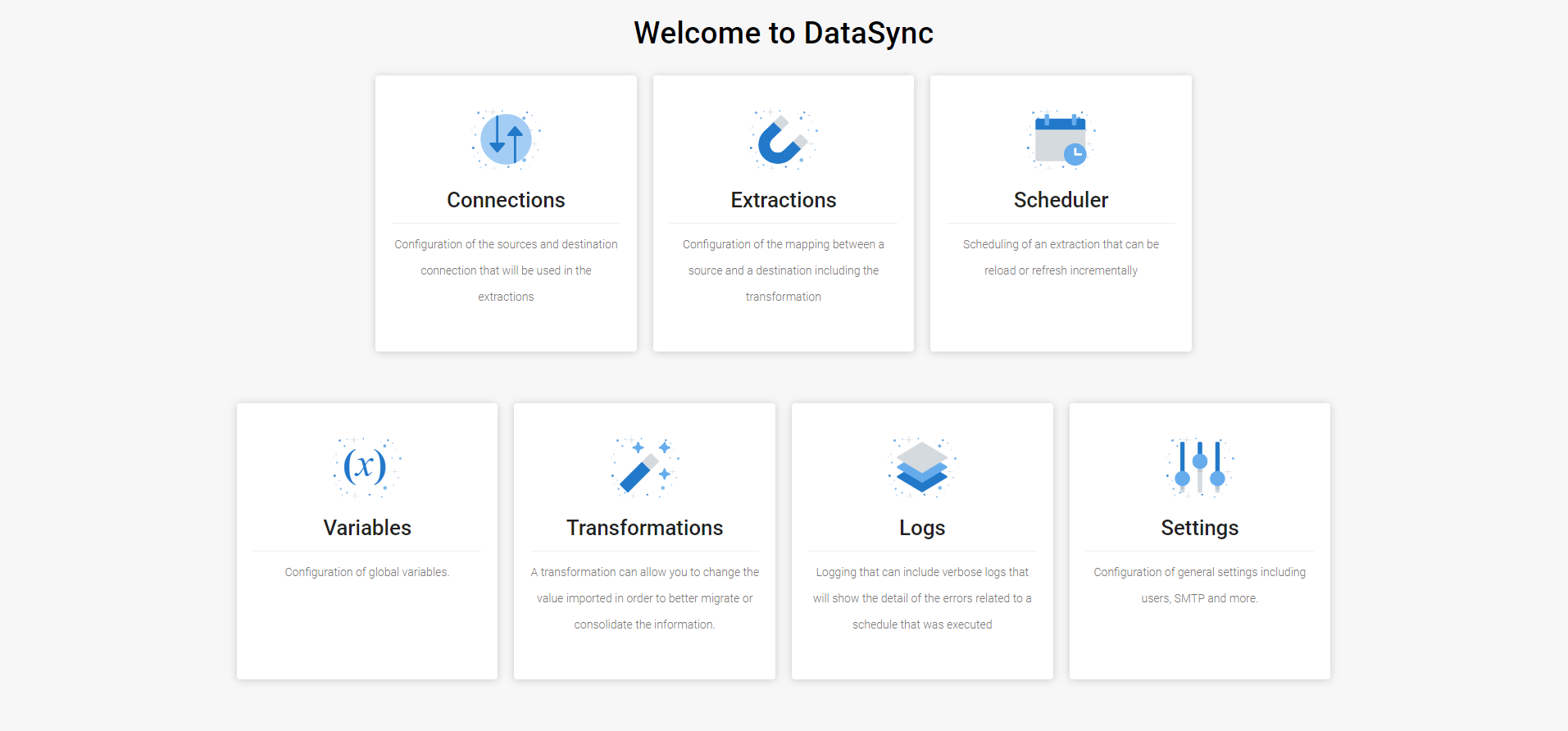Click the Logs stacked layers icon
This screenshot has width=1568, height=731.
(x=922, y=467)
